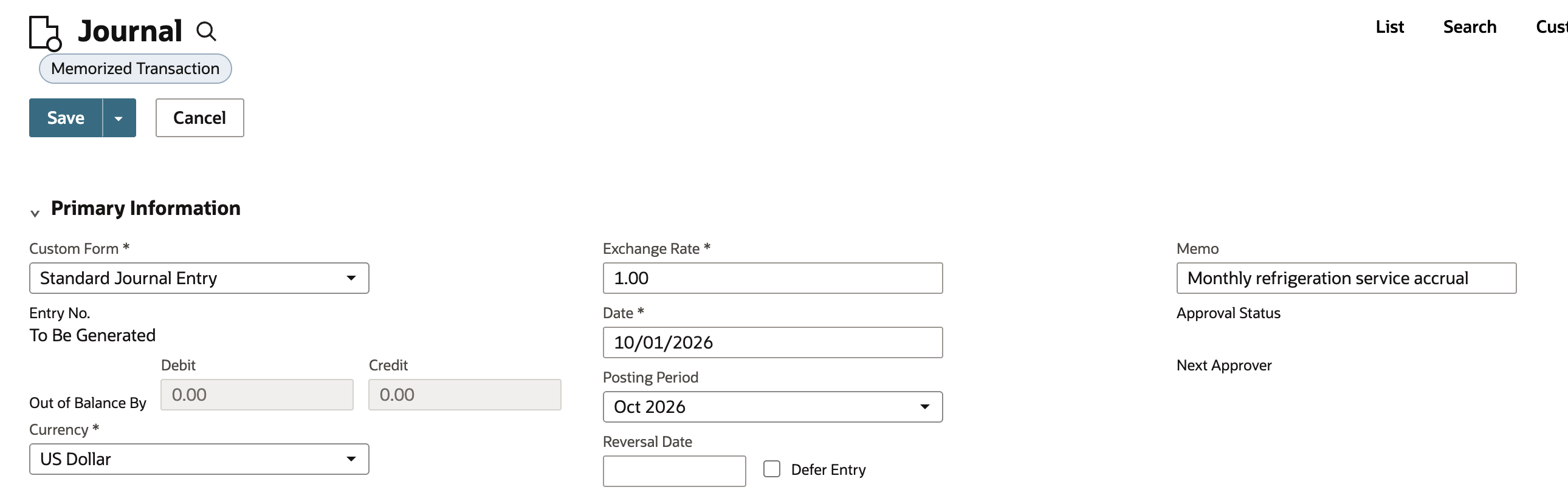Open search via the magnifier beside Journal

[x=207, y=31]
